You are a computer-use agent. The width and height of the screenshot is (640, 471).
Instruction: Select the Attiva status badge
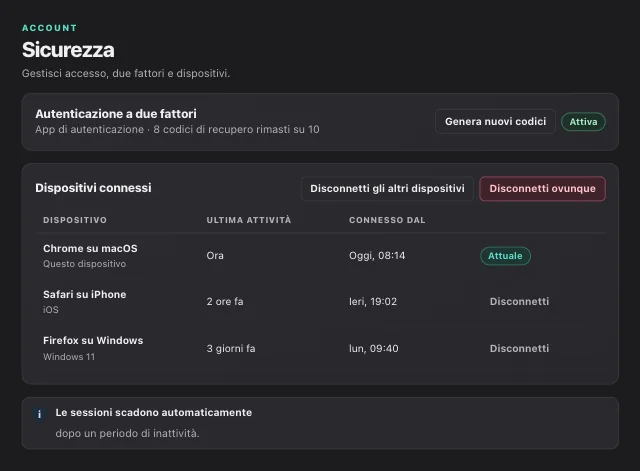point(583,122)
